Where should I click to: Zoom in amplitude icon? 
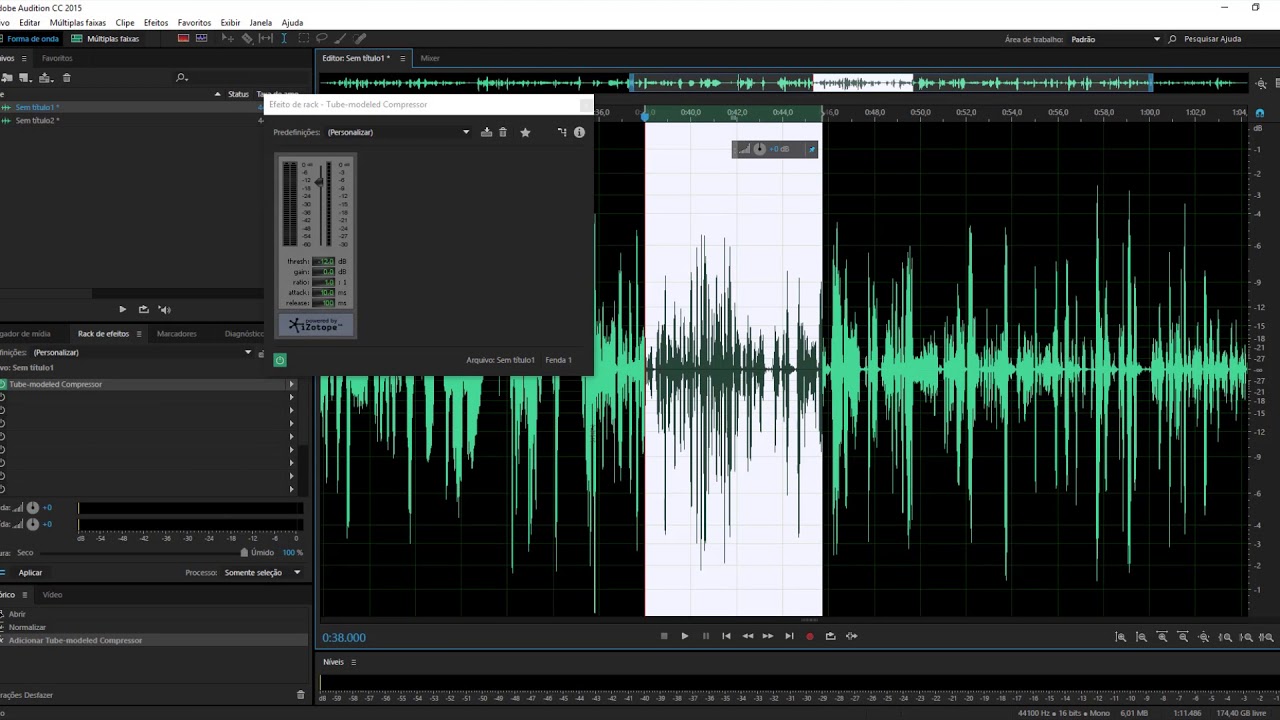[1121, 637]
